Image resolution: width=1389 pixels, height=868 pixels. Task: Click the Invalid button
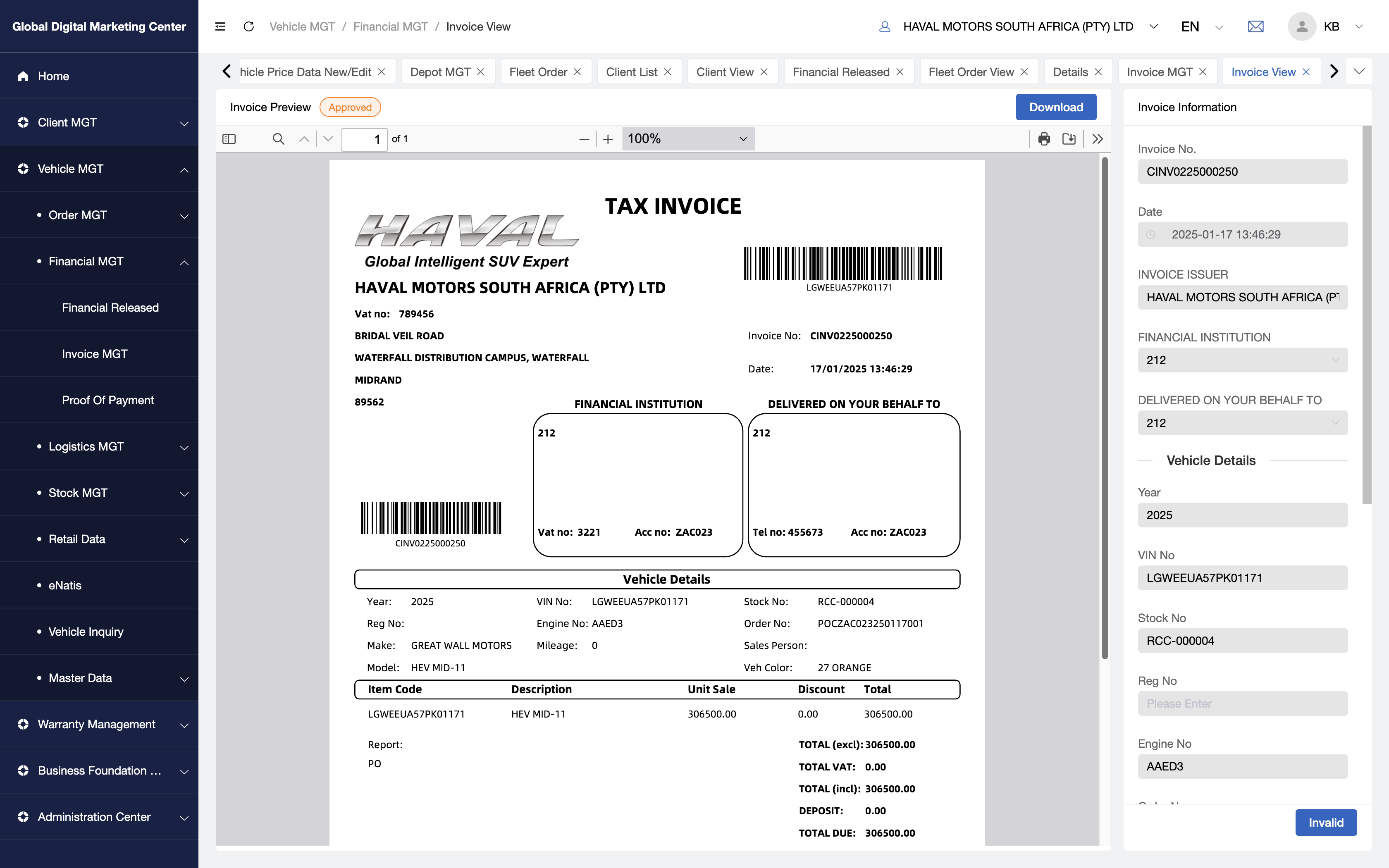pos(1326,823)
